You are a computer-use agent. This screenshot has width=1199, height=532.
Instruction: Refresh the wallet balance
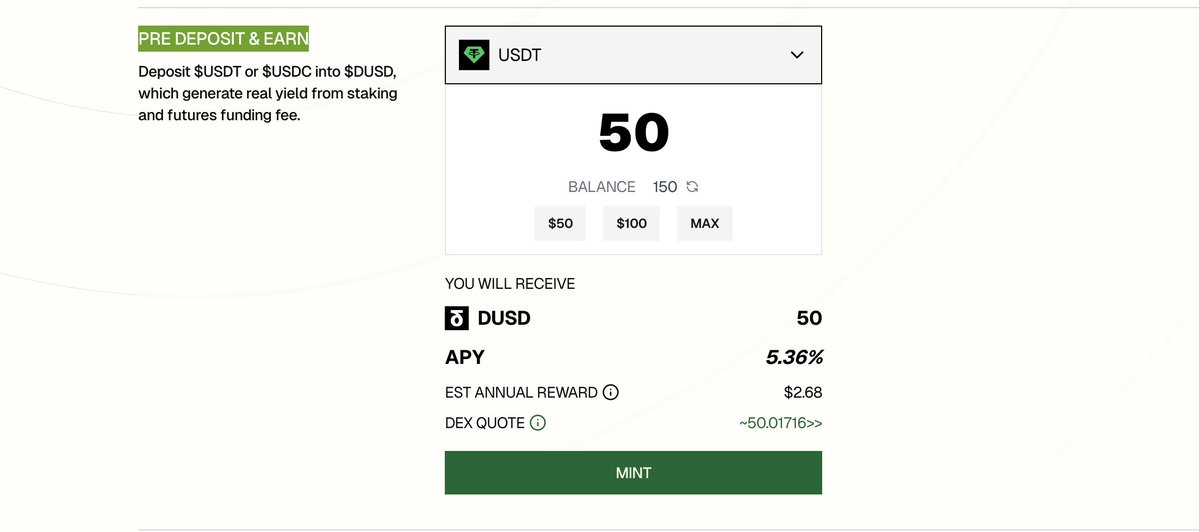(x=692, y=187)
